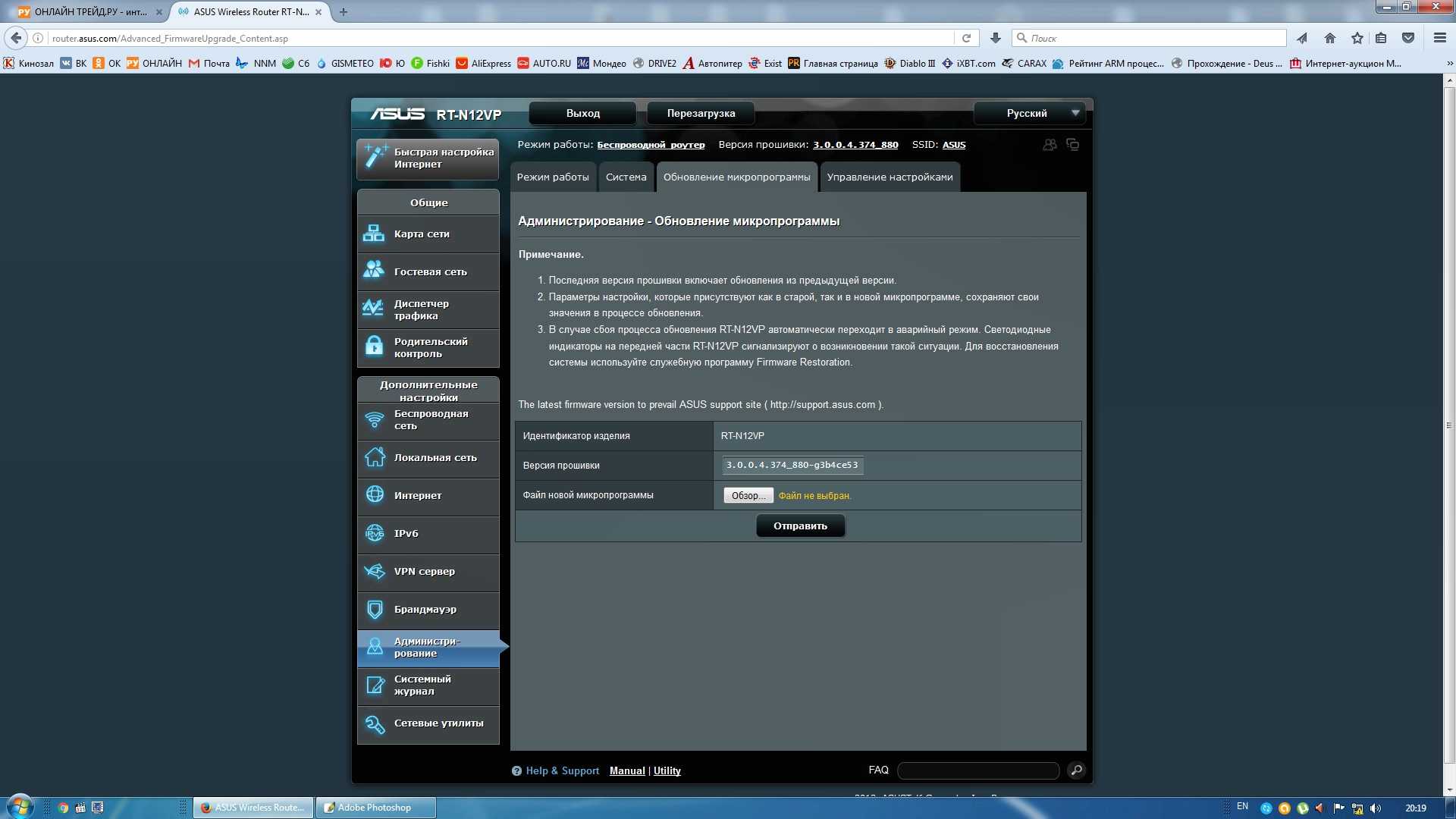Click the RT-N12VP product identifier value
1456x819 pixels.
point(742,436)
